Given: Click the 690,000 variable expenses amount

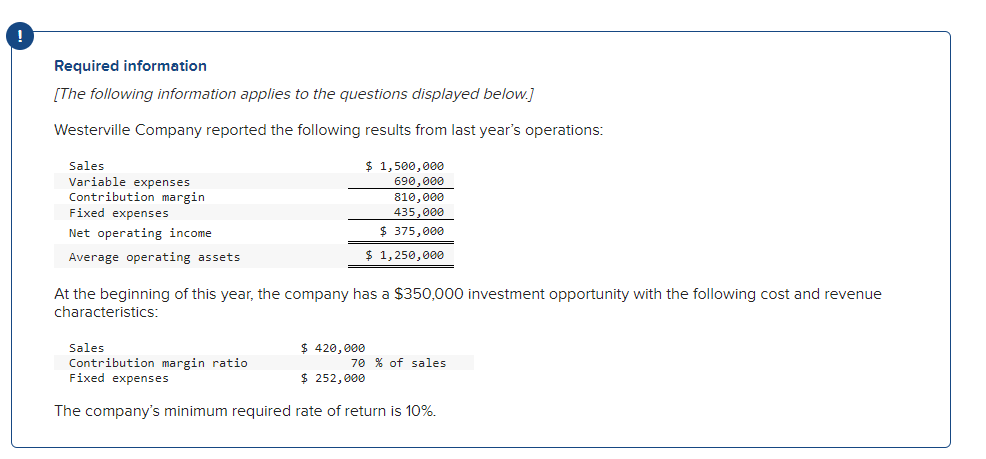Looking at the screenshot, I should click(x=418, y=181).
